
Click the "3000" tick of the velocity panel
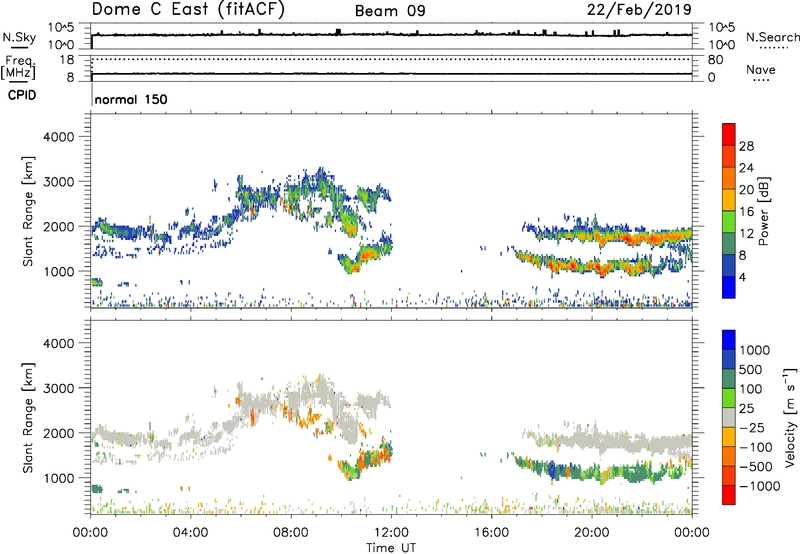59,388
